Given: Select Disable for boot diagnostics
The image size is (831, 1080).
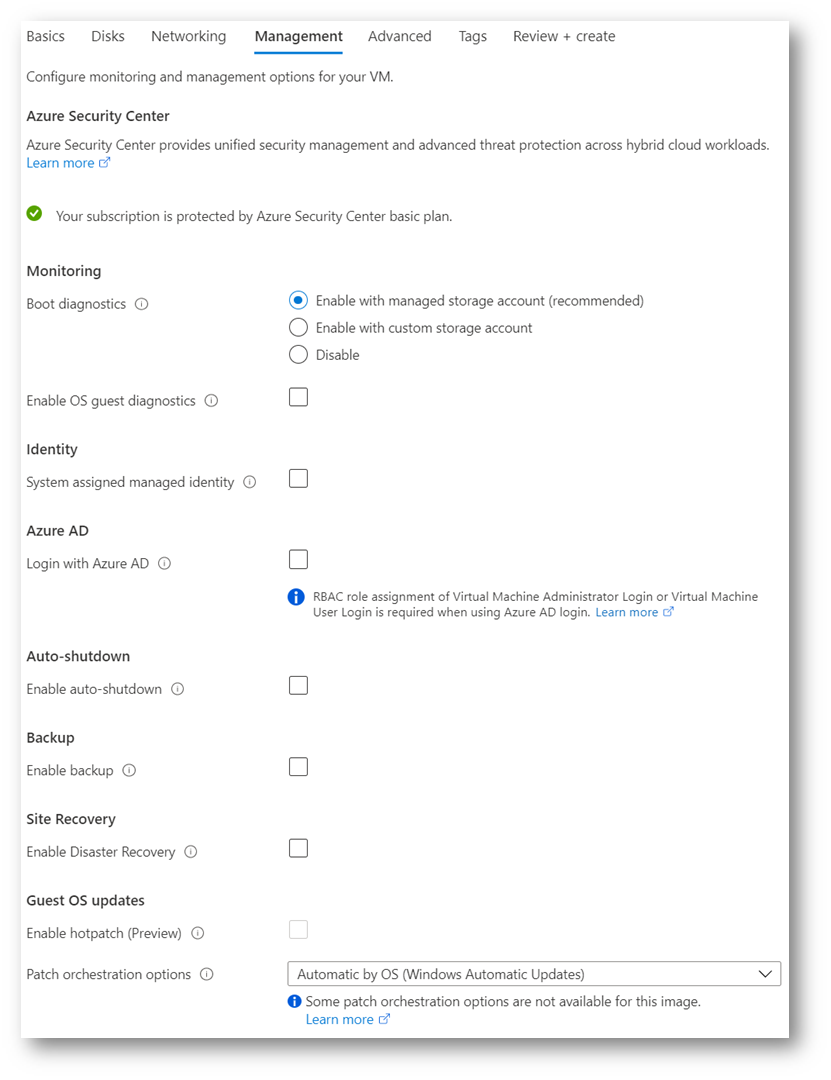Looking at the screenshot, I should 298,354.
